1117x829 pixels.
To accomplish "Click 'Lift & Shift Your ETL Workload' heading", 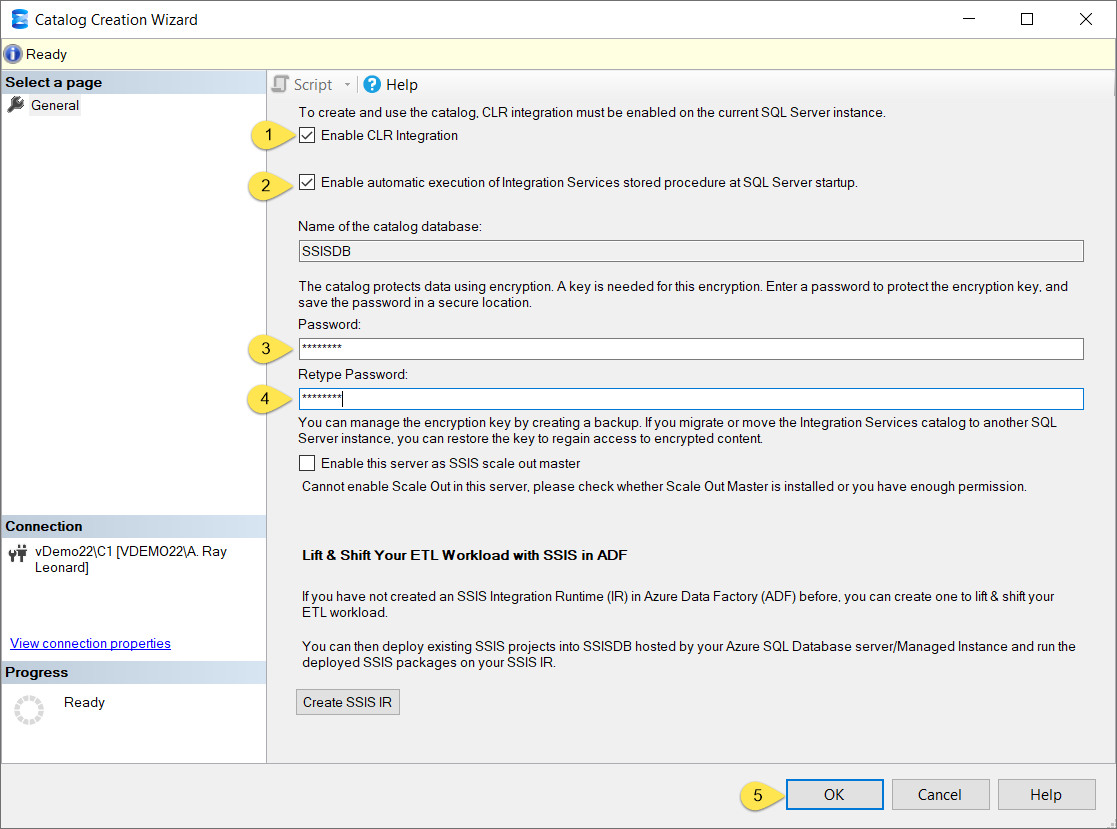I will [x=464, y=556].
